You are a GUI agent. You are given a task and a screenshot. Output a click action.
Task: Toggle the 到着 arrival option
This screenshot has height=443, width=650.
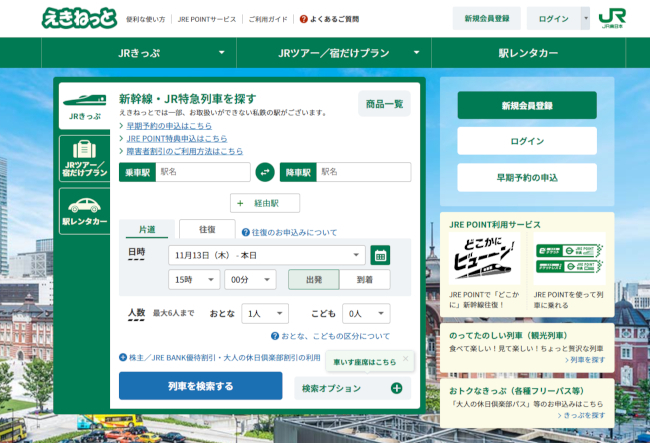pos(365,280)
